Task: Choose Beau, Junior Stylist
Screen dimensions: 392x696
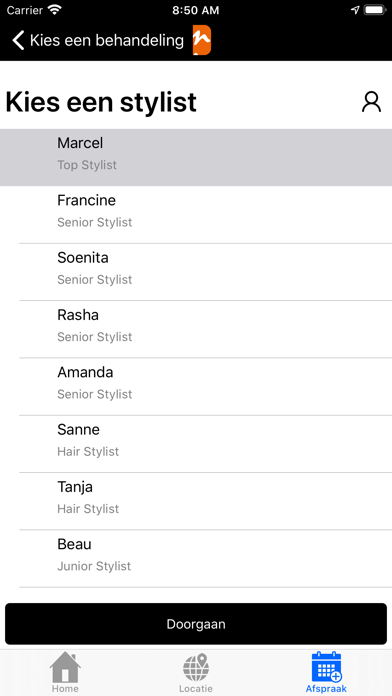Action: click(196, 558)
